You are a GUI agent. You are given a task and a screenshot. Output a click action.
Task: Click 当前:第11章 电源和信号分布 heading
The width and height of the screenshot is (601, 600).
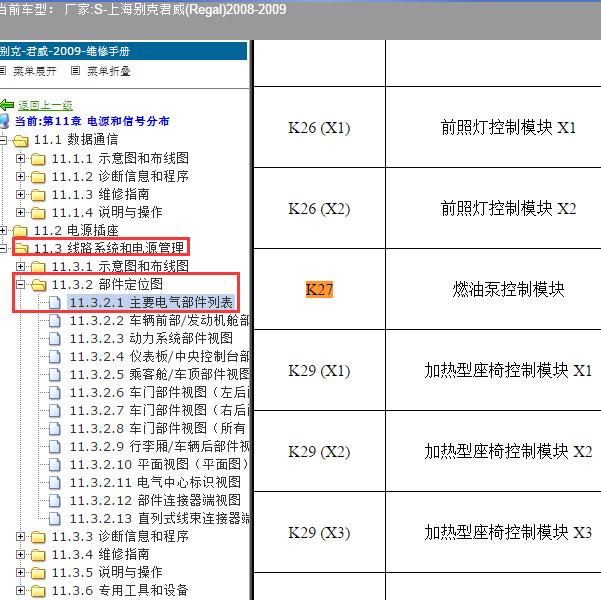point(92,121)
